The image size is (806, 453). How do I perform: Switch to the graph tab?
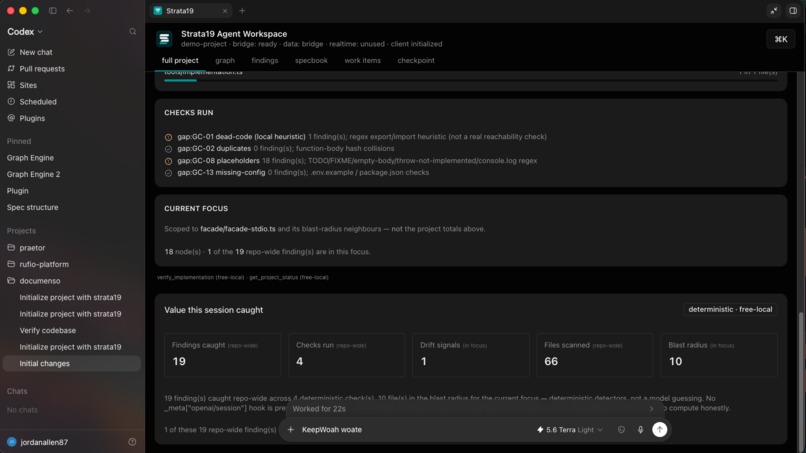click(225, 60)
